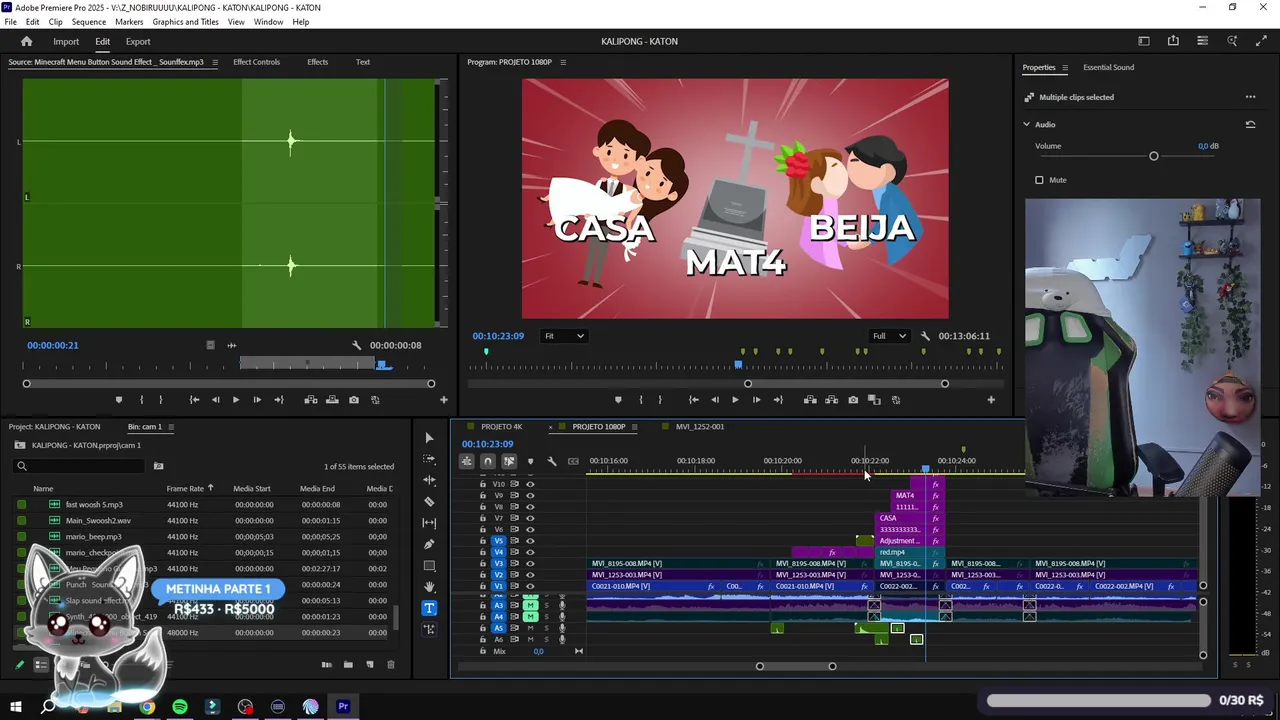1280x720 pixels.
Task: Click the Quick Export icon in the header
Action: [x=1173, y=41]
